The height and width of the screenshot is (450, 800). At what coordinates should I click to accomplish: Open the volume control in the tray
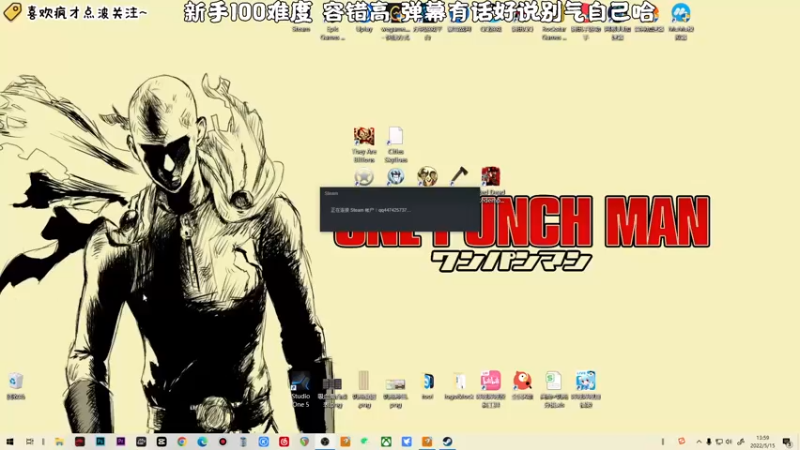click(x=729, y=442)
